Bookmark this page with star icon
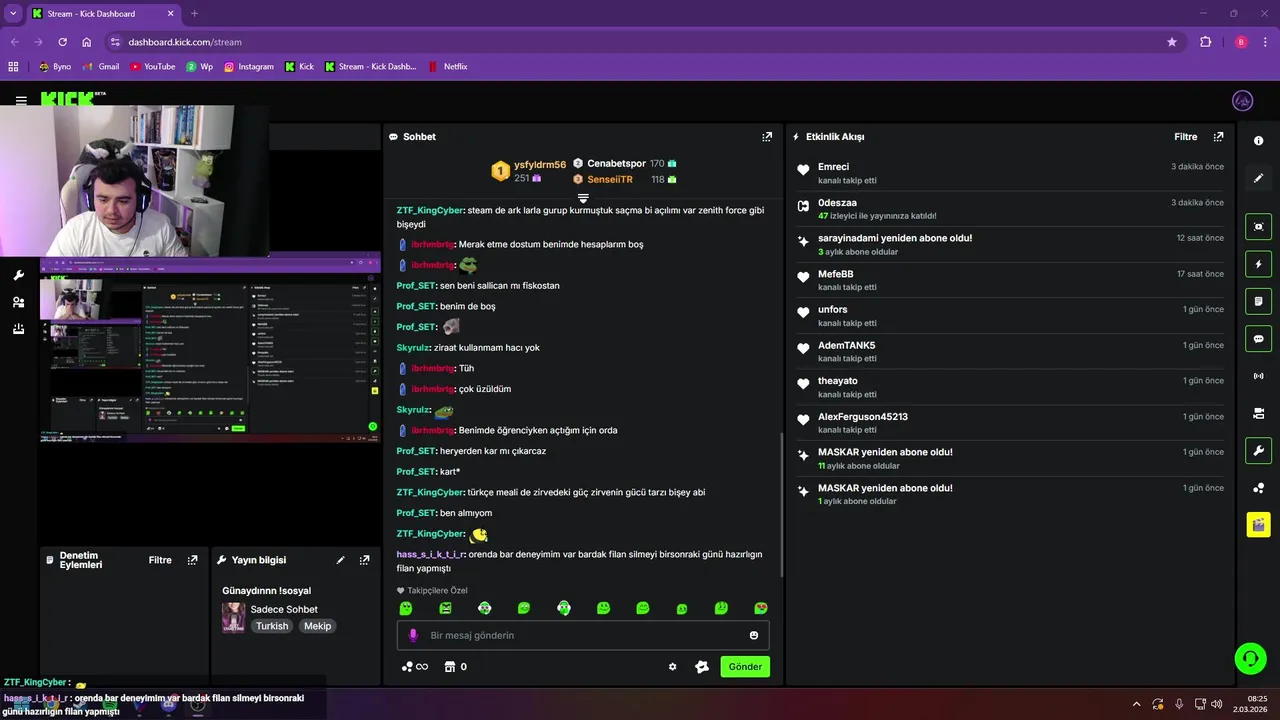 click(1172, 42)
